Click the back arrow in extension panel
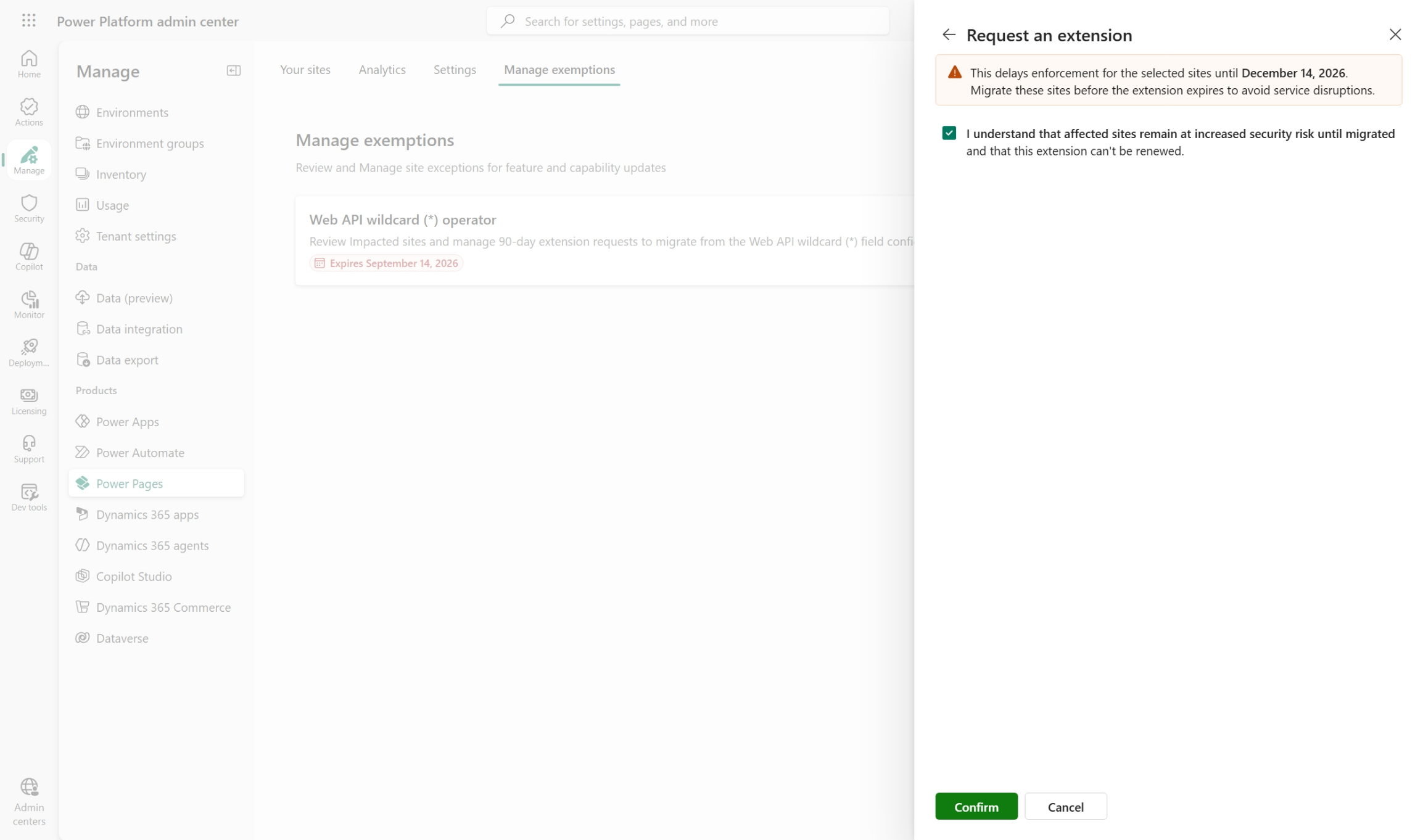1423x840 pixels. point(949,35)
